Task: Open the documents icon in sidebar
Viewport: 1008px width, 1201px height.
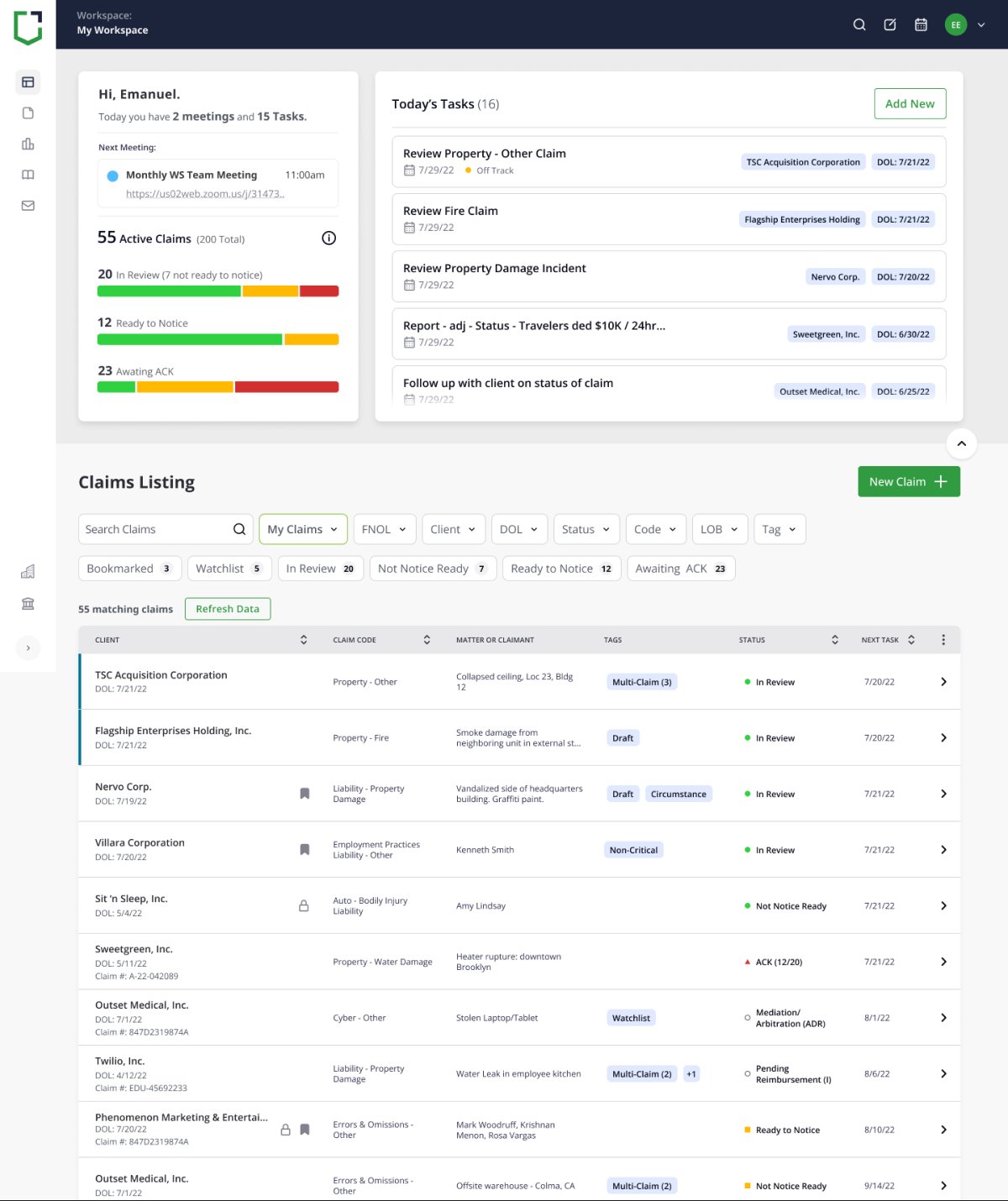Action: (x=28, y=113)
